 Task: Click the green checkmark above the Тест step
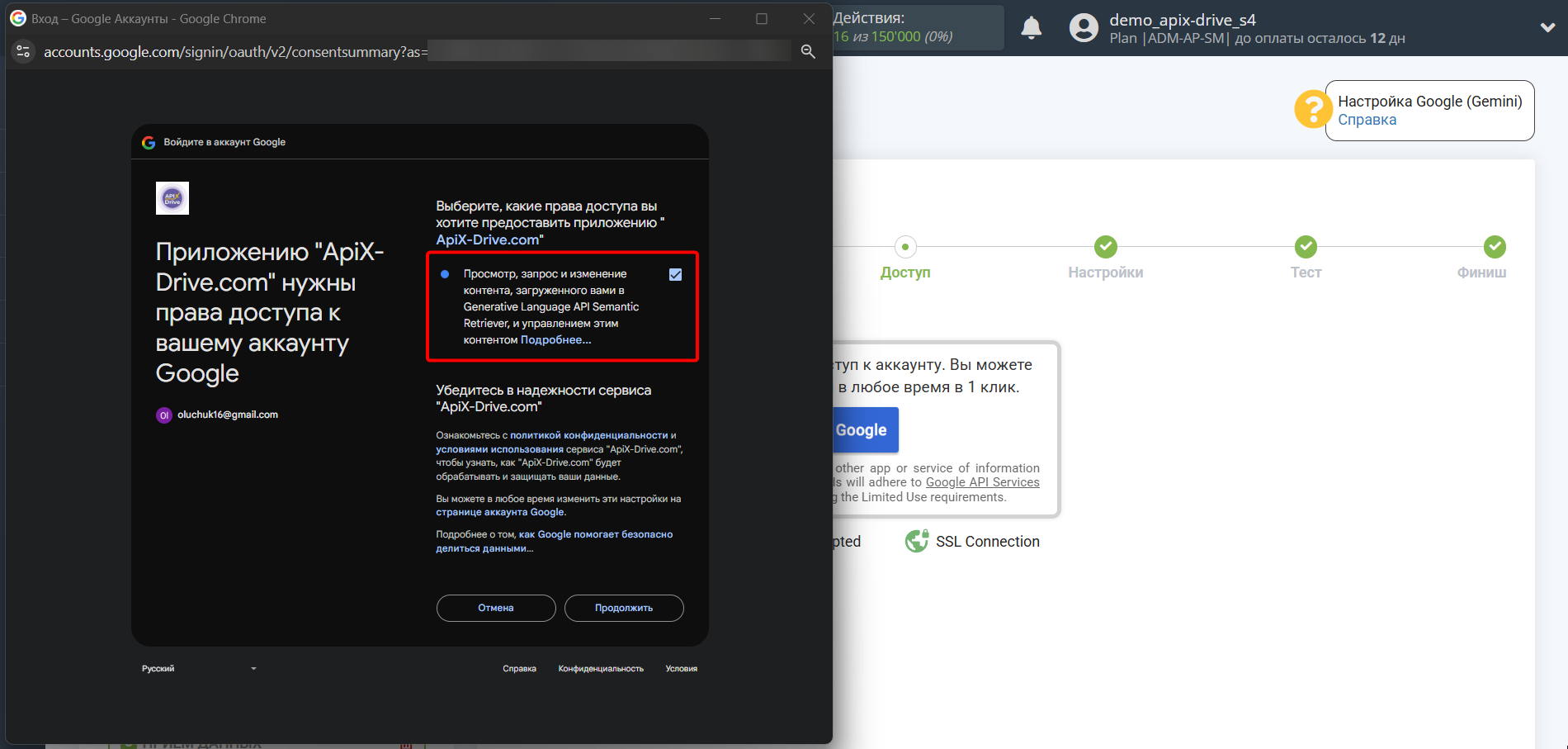1306,246
